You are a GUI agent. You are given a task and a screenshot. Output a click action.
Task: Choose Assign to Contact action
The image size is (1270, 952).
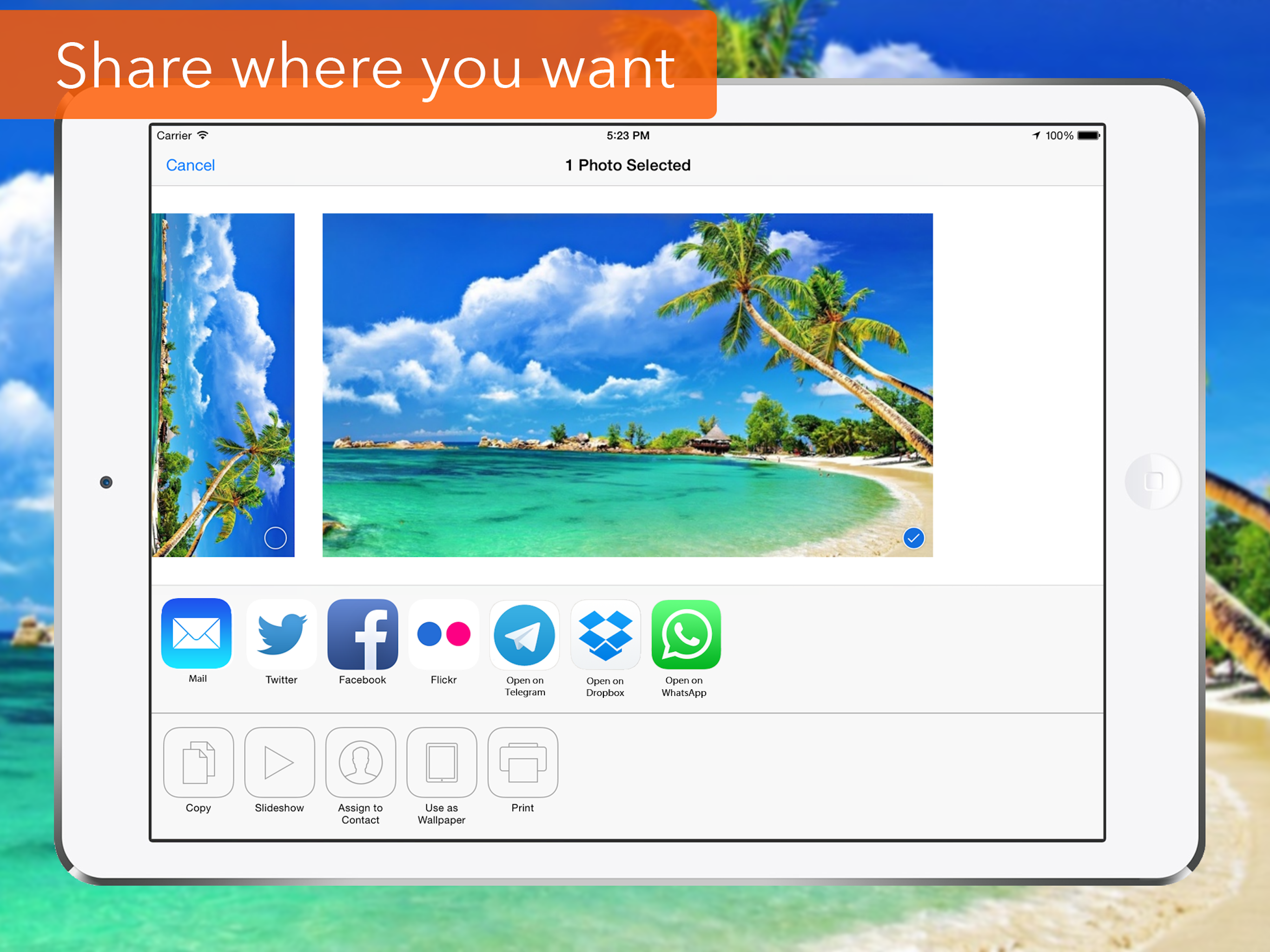coord(361,762)
